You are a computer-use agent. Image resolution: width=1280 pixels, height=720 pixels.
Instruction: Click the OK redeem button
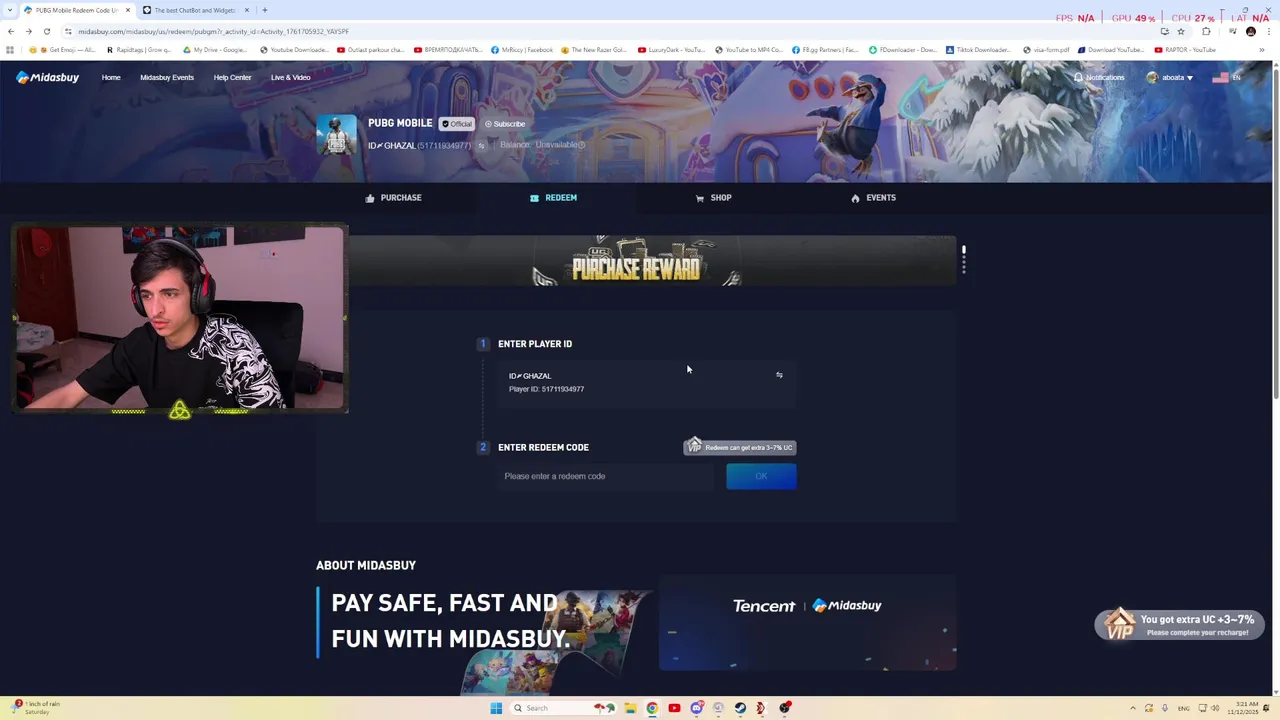761,476
